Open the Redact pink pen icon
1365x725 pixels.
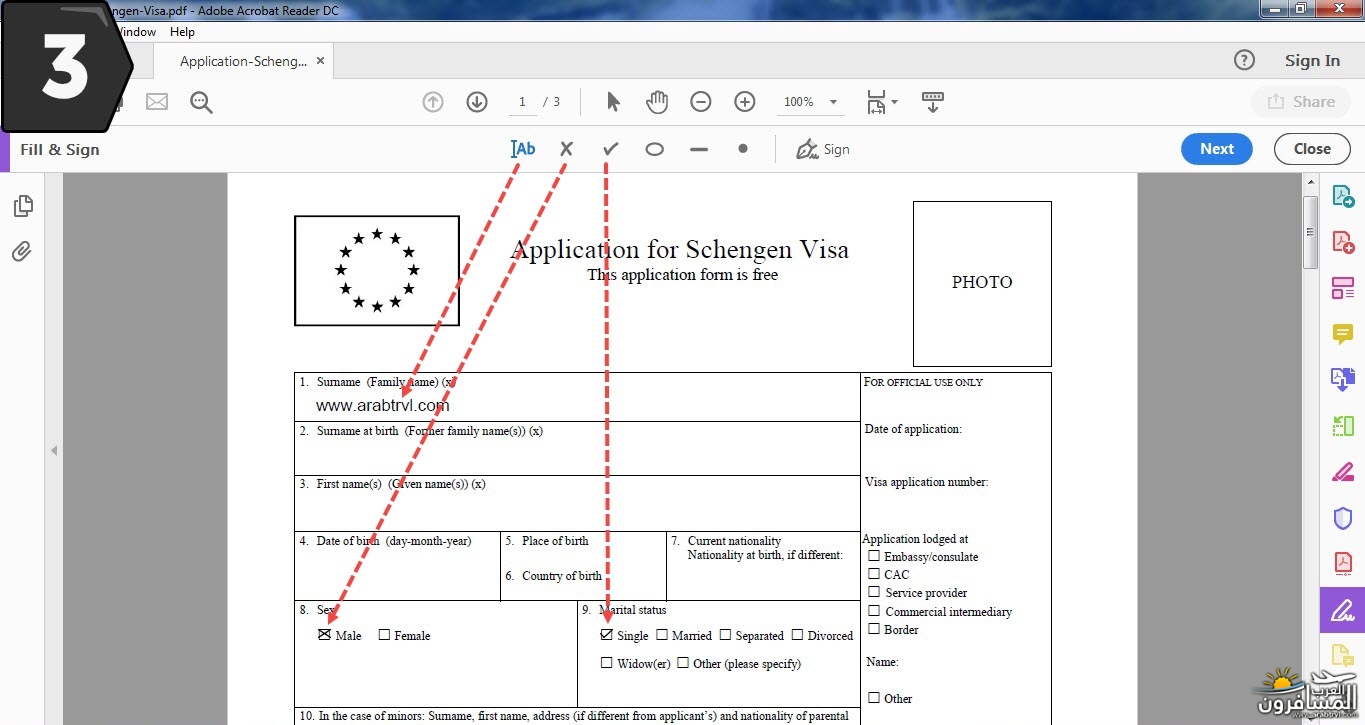[x=1342, y=472]
